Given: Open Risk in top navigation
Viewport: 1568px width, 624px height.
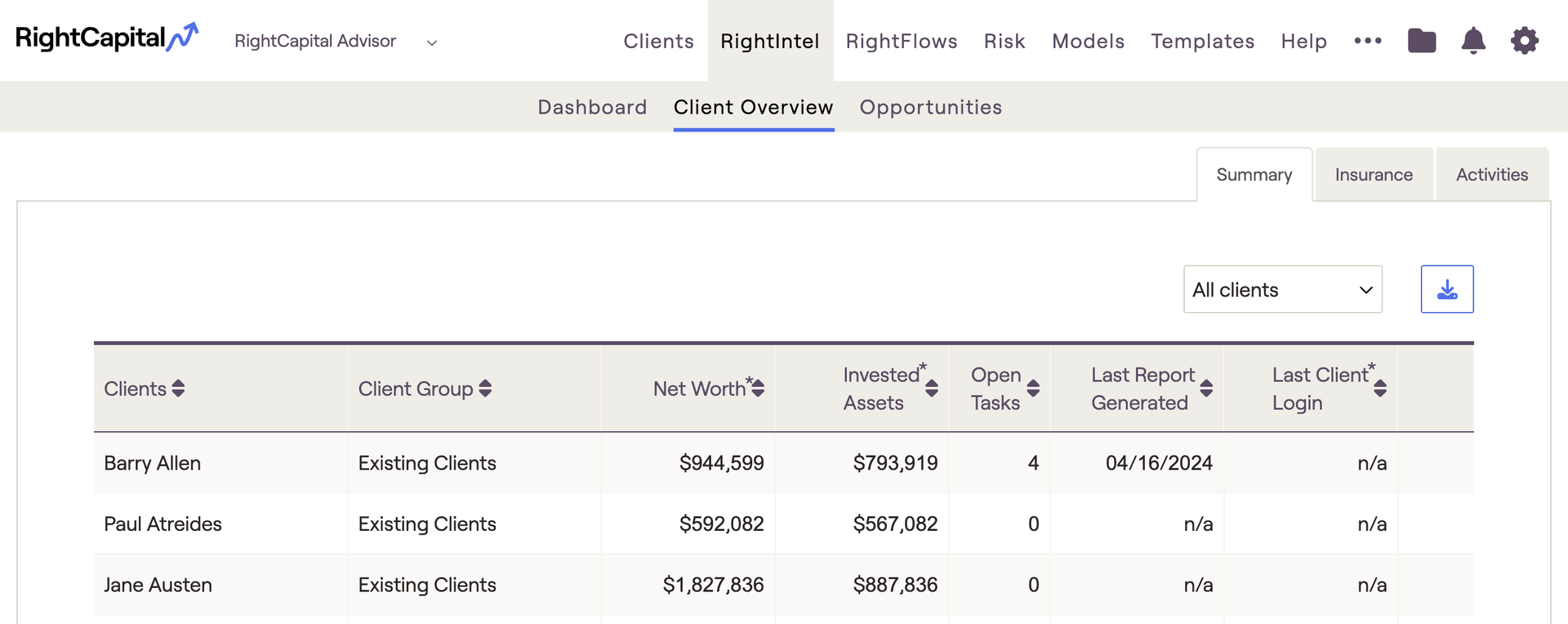Looking at the screenshot, I should [x=1004, y=41].
